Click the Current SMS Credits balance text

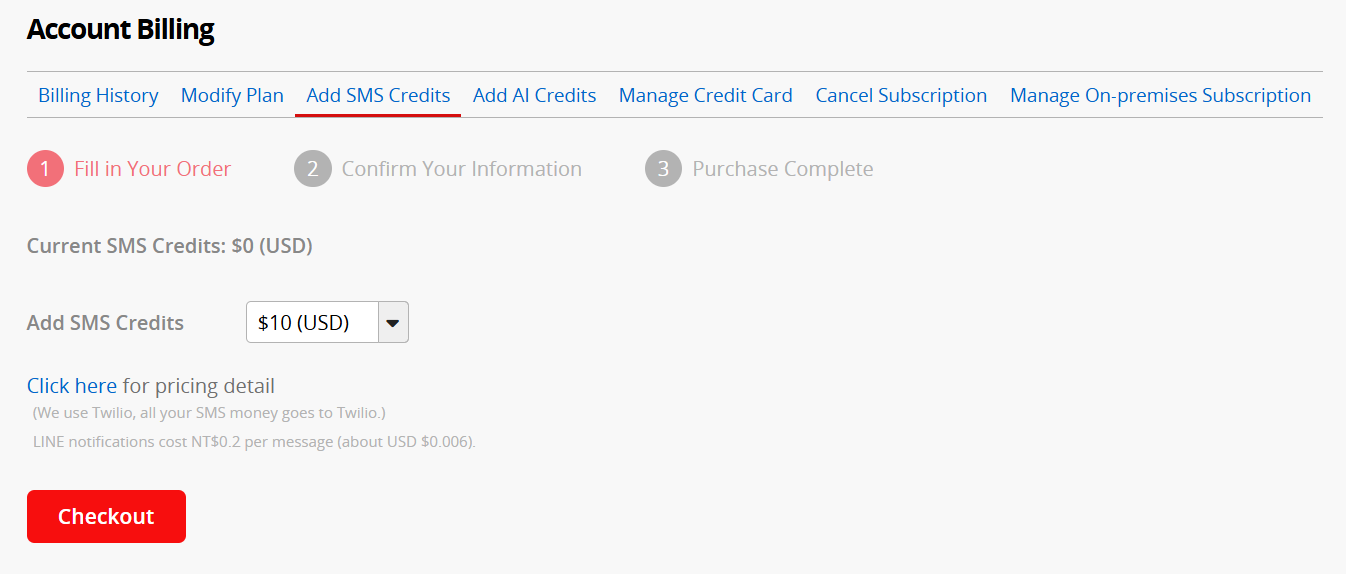pos(169,246)
